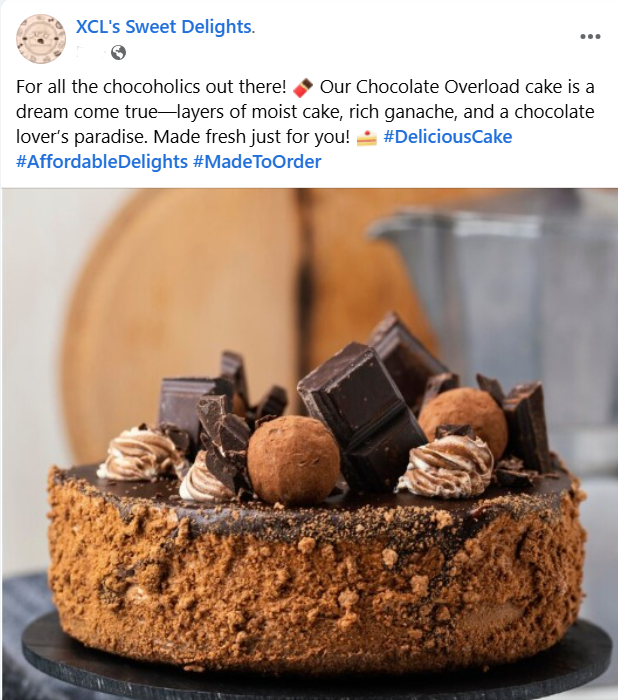The width and height of the screenshot is (618, 700).
Task: Open XCL's Sweet Delights profile picture
Action: pyautogui.click(x=41, y=39)
